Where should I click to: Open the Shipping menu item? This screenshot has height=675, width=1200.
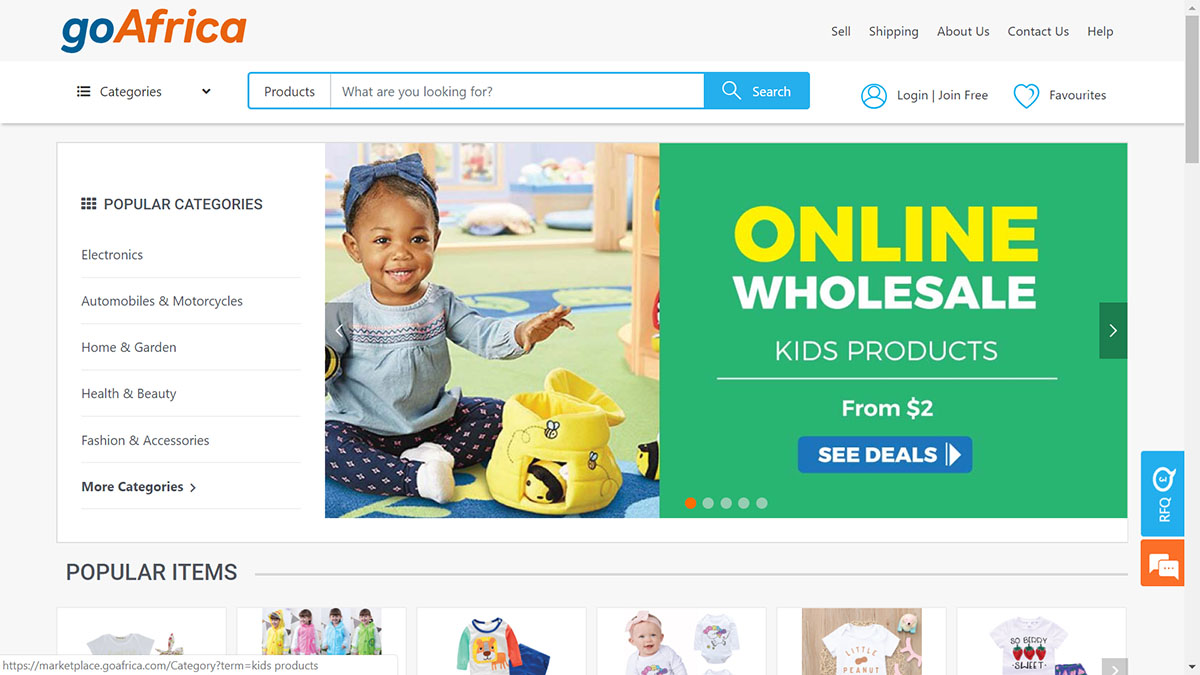[x=893, y=31]
